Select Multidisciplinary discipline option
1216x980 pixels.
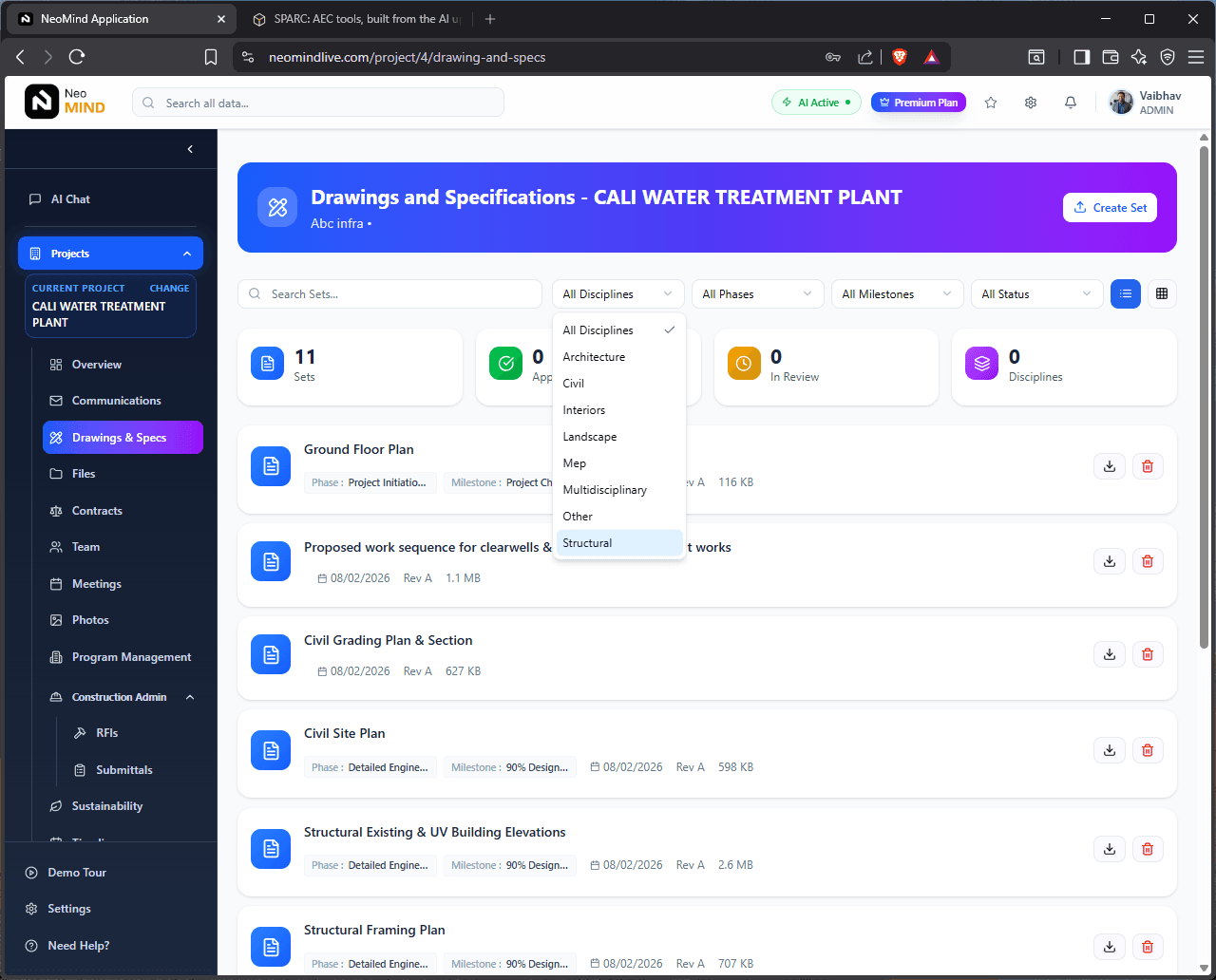coord(619,490)
